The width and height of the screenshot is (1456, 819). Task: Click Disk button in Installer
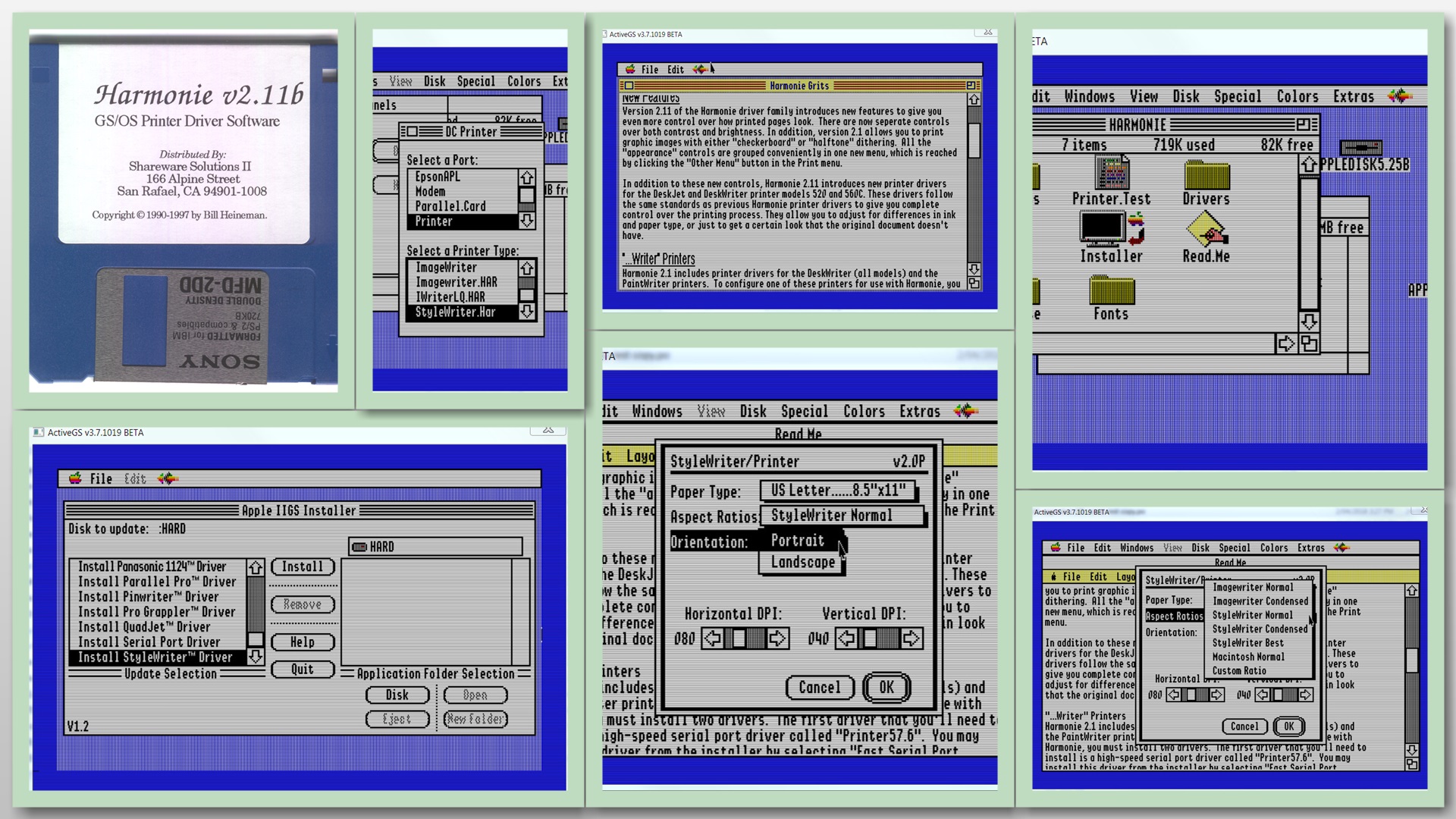click(397, 695)
